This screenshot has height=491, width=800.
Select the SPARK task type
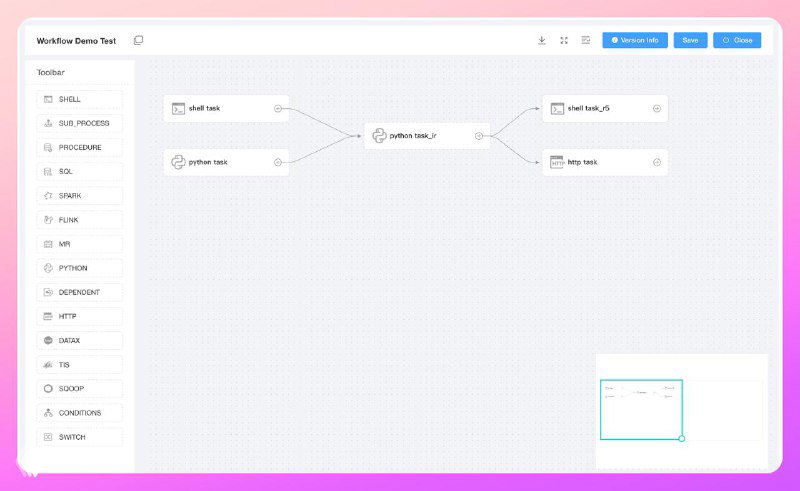click(x=80, y=195)
